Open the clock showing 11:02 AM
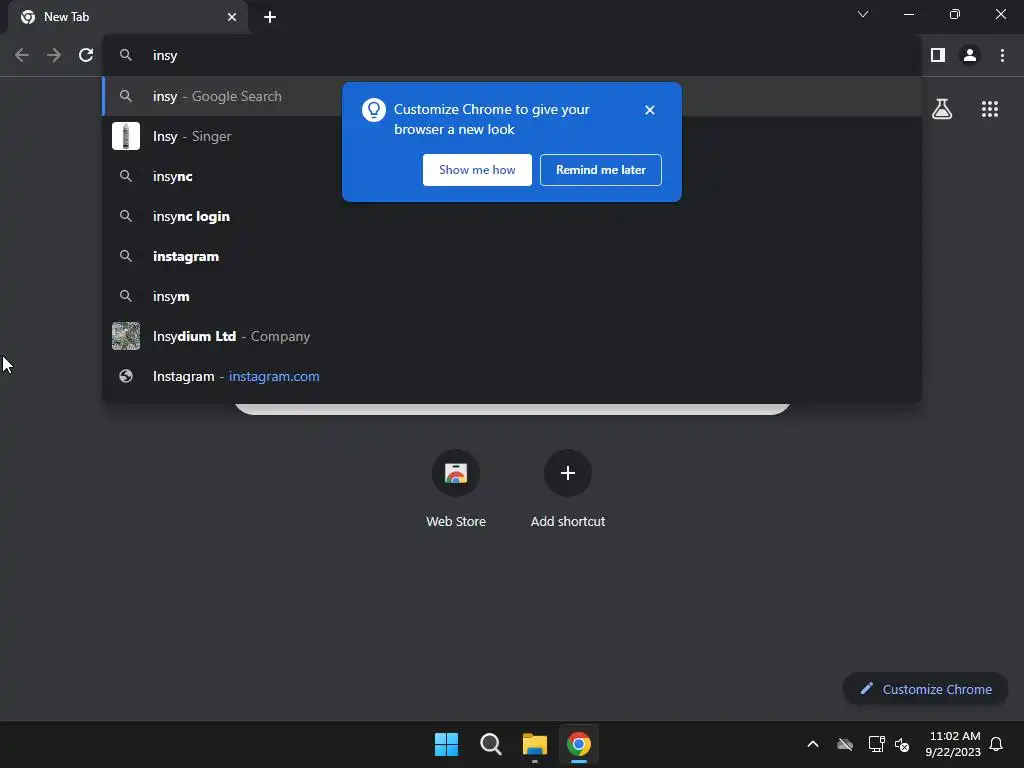 pos(953,744)
